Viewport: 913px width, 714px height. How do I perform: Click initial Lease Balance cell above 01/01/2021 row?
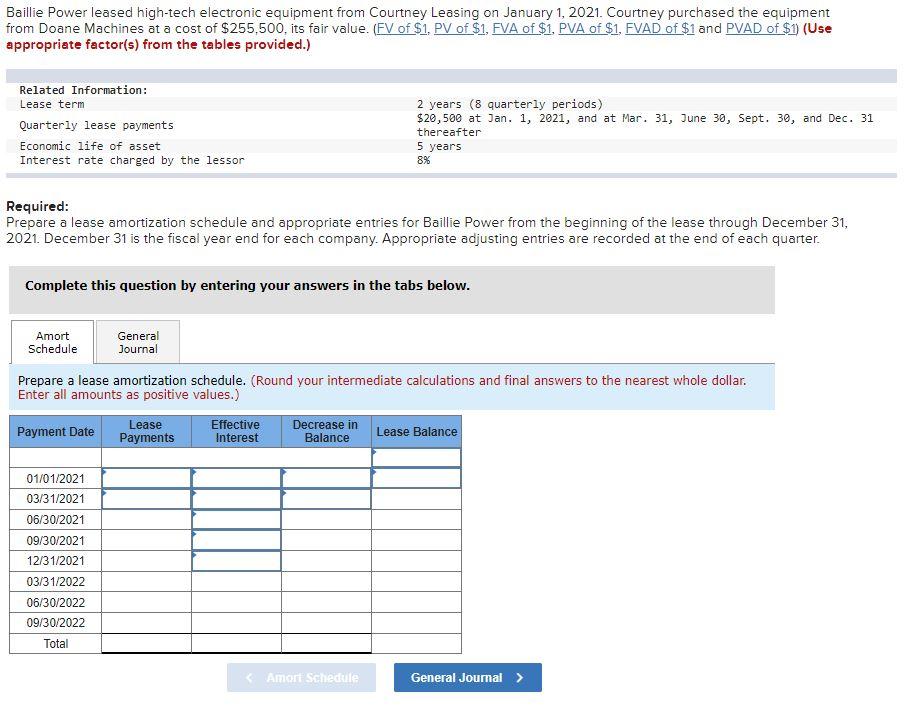coord(416,458)
